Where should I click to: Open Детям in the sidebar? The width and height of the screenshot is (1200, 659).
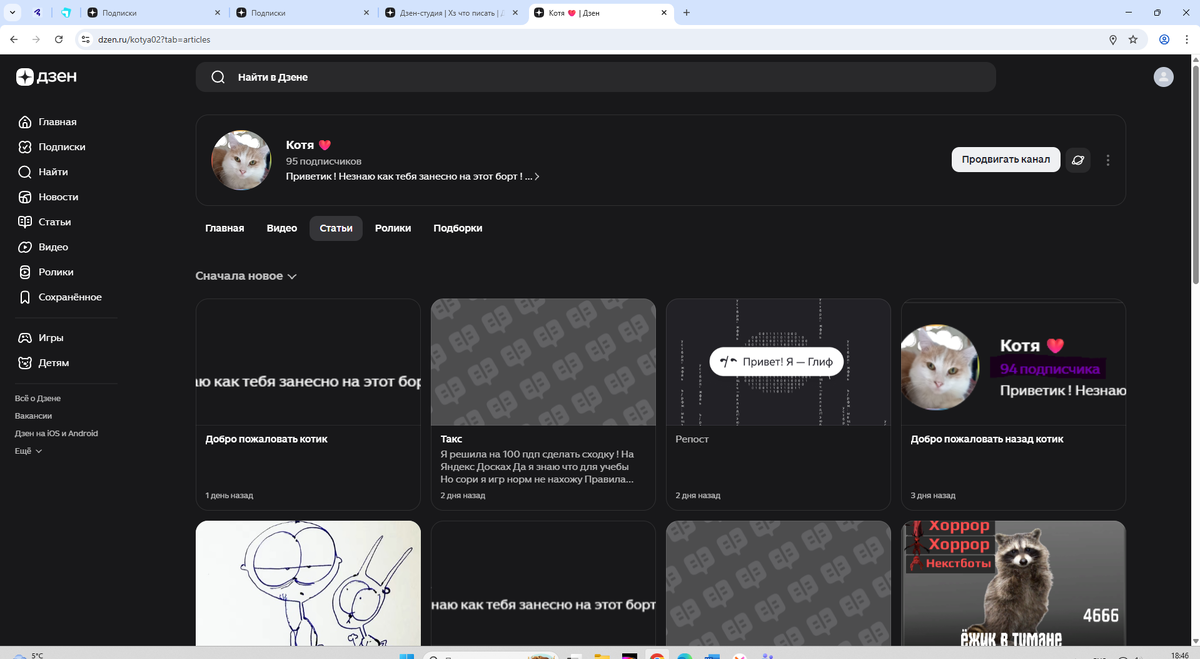tap(44, 363)
